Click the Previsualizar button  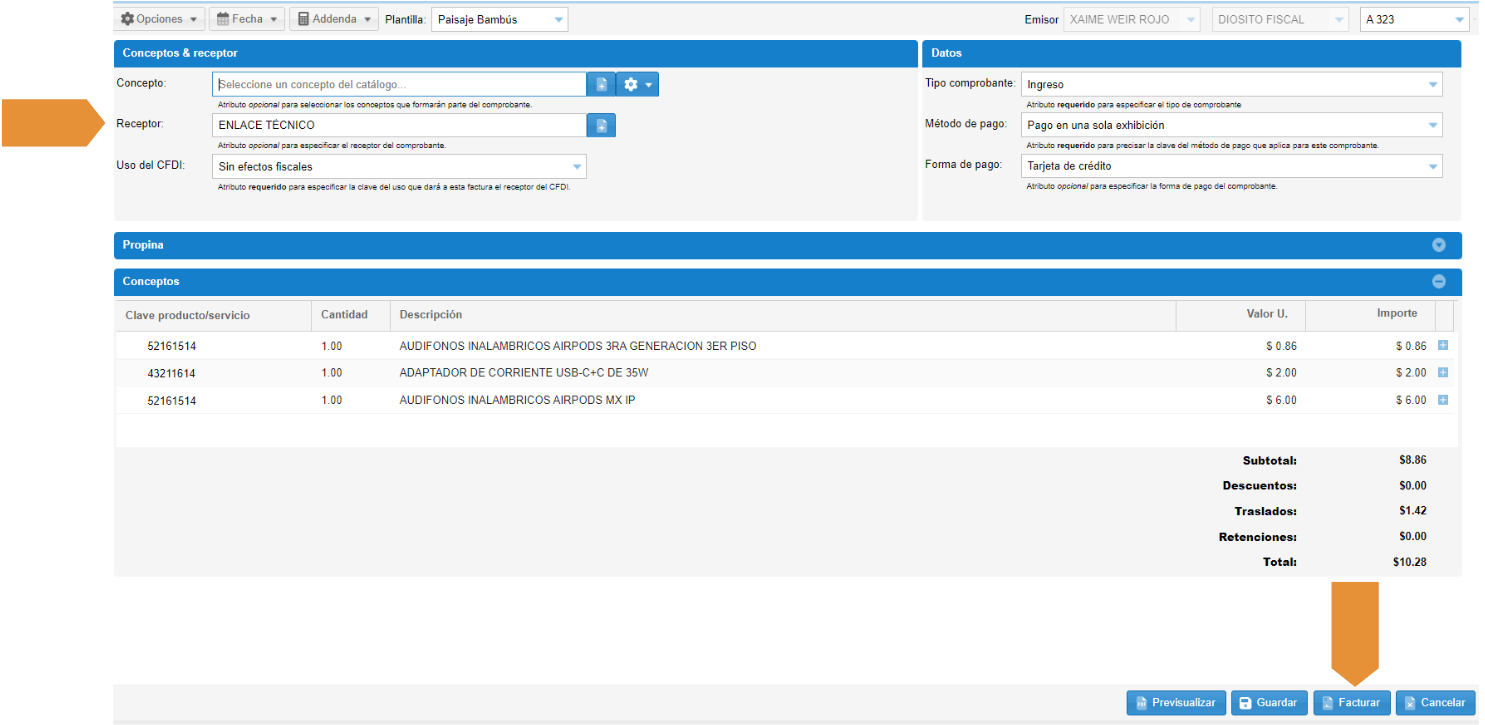tap(1175, 703)
